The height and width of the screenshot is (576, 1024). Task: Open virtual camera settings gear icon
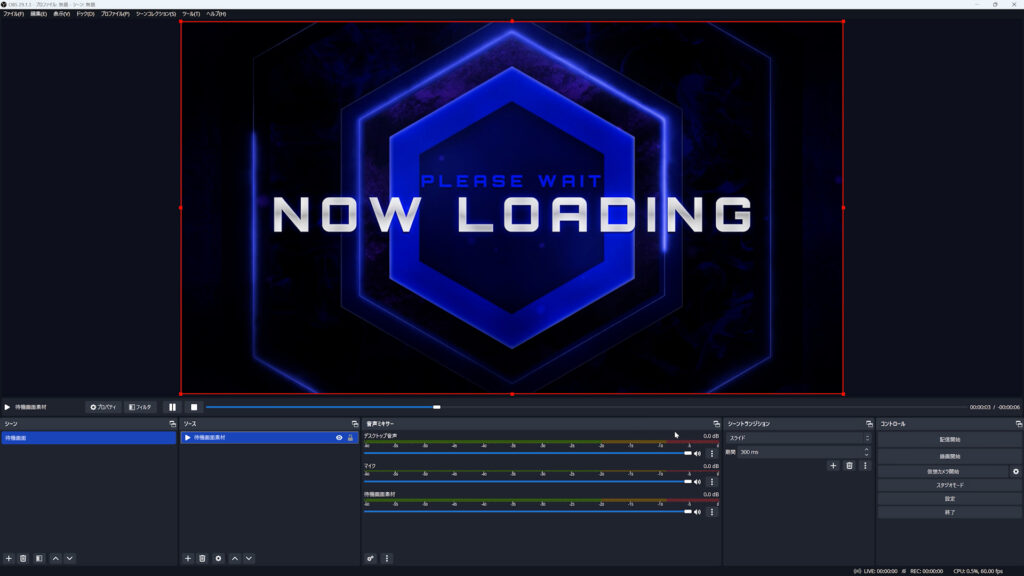[1016, 471]
